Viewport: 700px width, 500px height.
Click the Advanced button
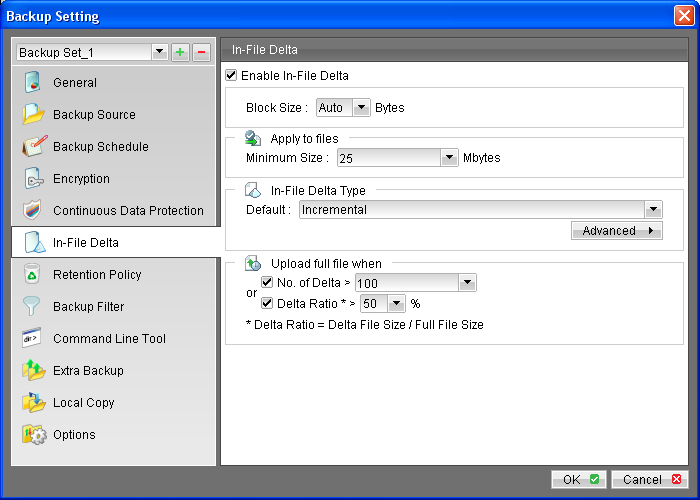616,231
